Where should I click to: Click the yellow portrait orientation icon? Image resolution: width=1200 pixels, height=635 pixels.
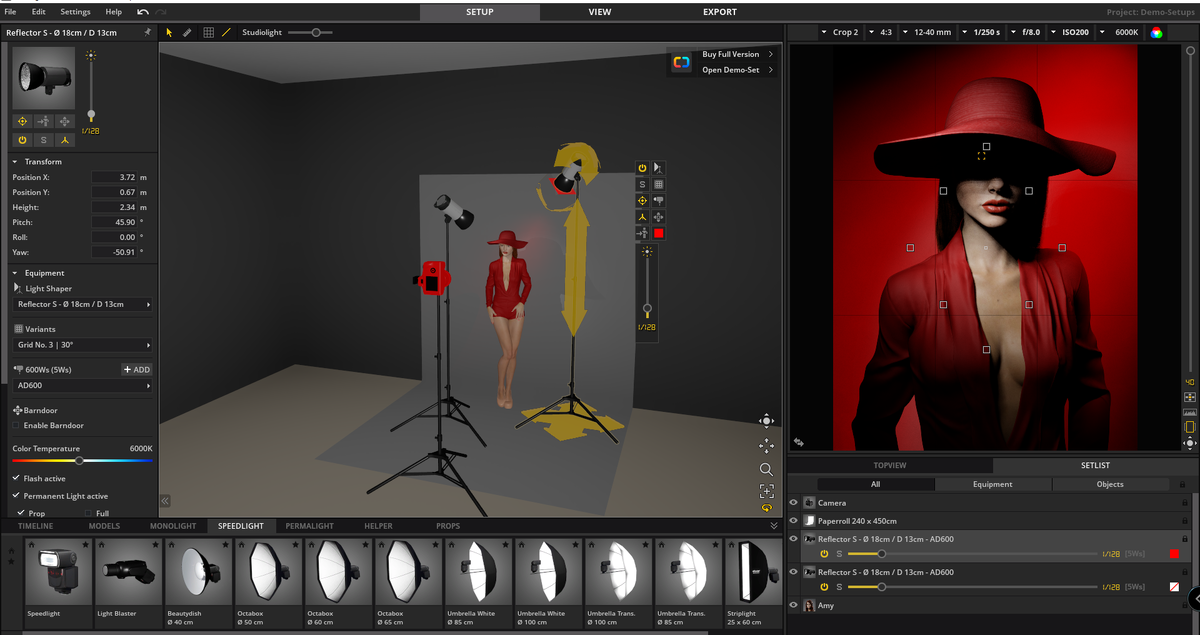click(x=1189, y=426)
